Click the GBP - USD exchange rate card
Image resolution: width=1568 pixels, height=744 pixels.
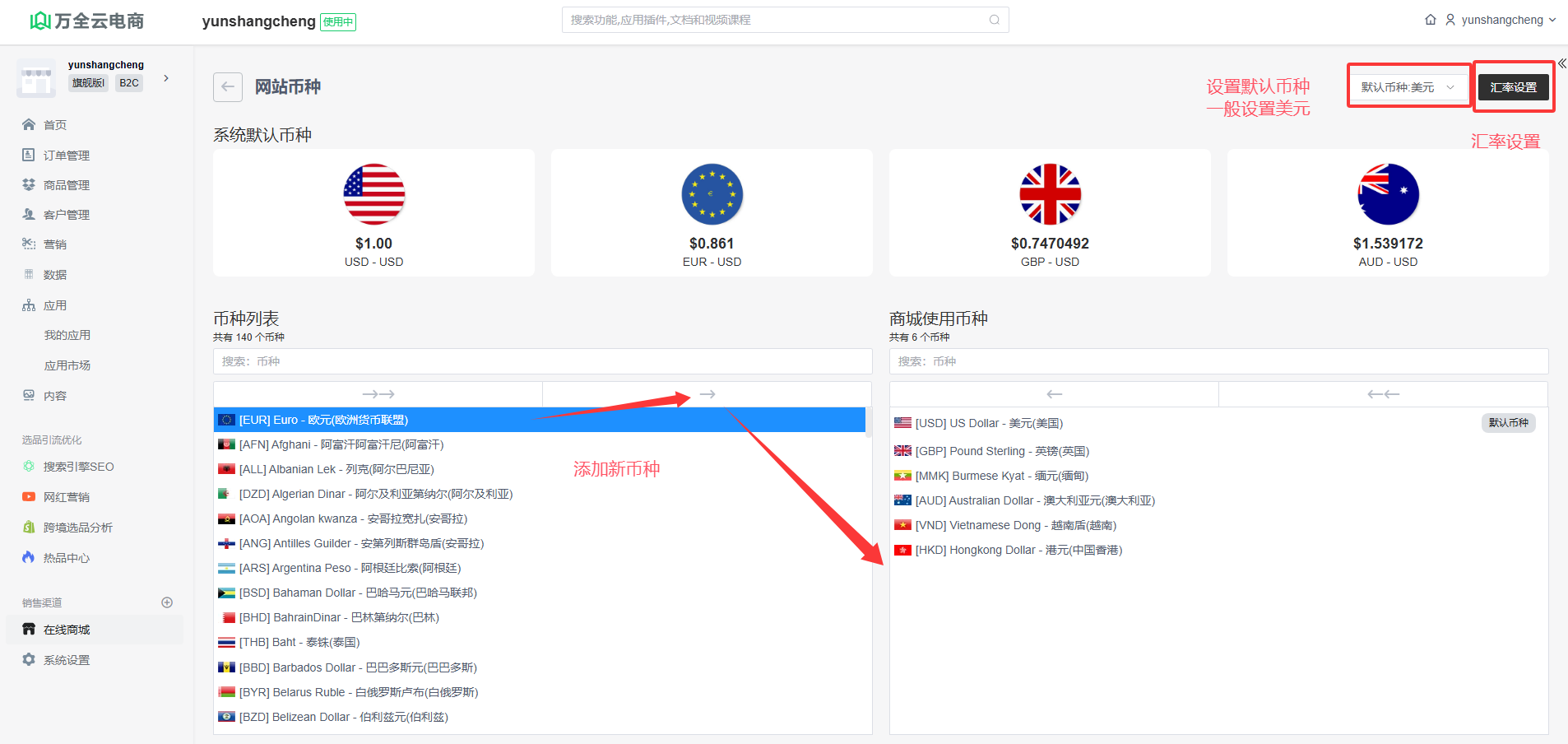click(1050, 213)
